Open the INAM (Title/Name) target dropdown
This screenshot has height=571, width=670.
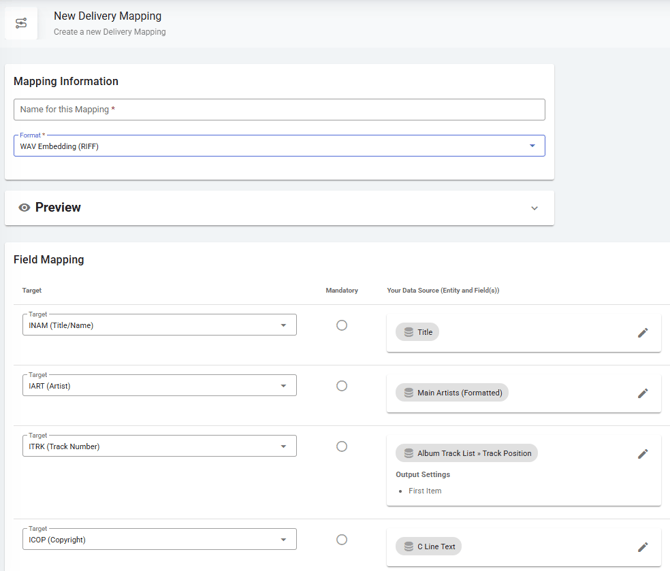tap(283, 325)
